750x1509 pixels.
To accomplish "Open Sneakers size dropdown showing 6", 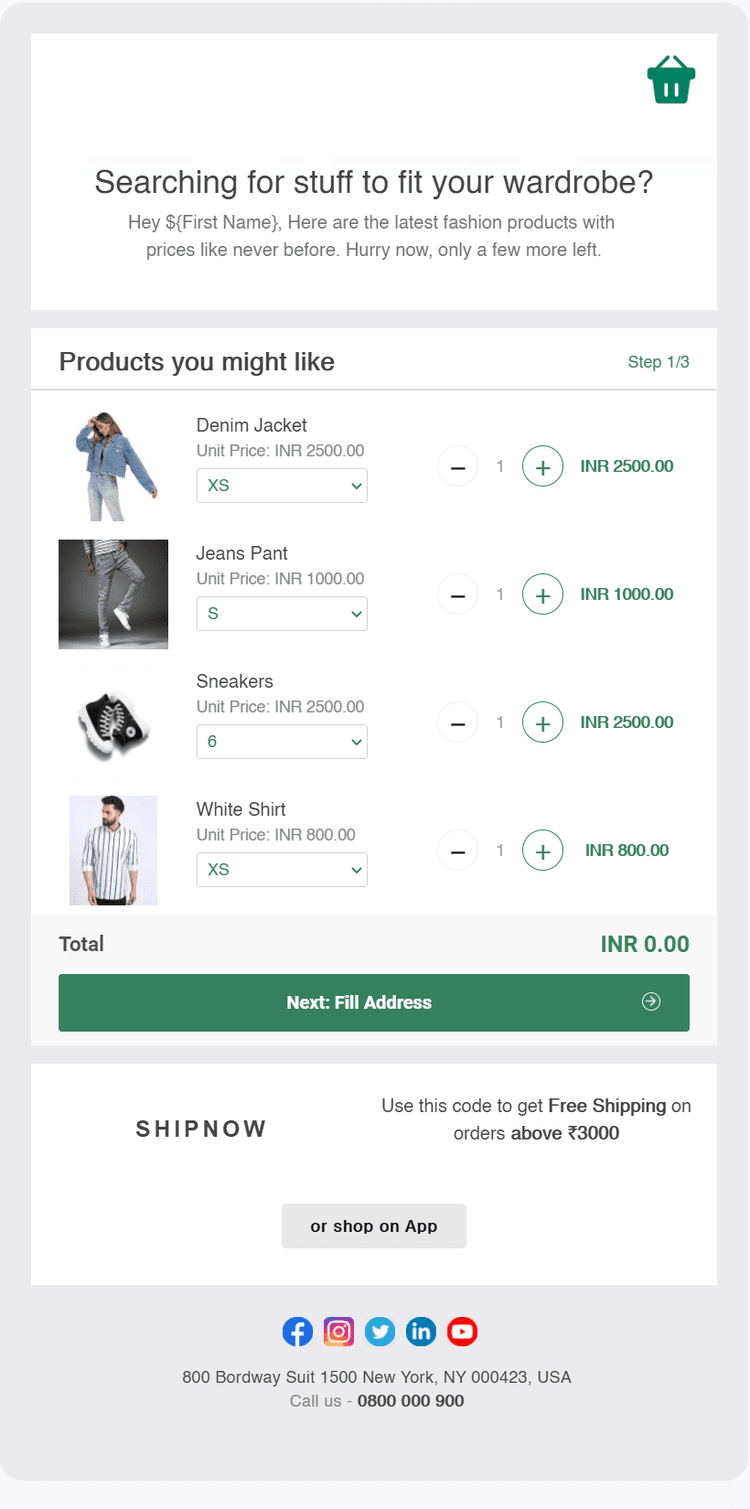I will click(x=282, y=742).
